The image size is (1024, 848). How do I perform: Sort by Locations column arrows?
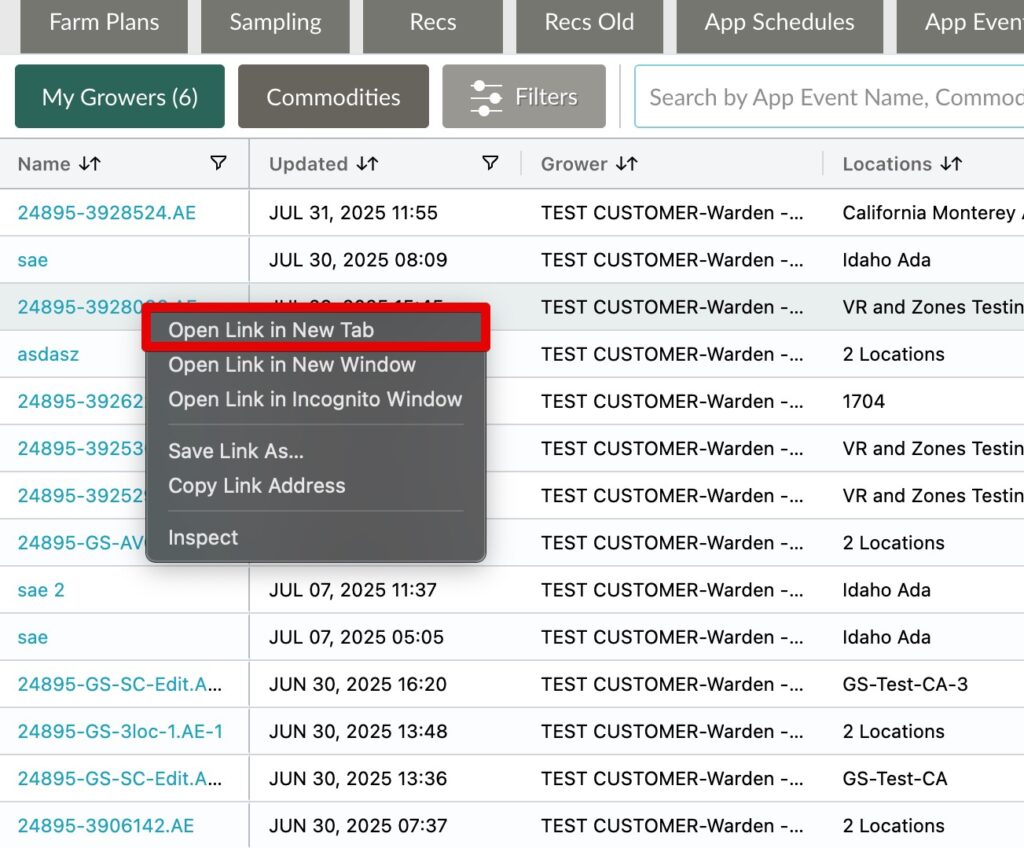(951, 163)
